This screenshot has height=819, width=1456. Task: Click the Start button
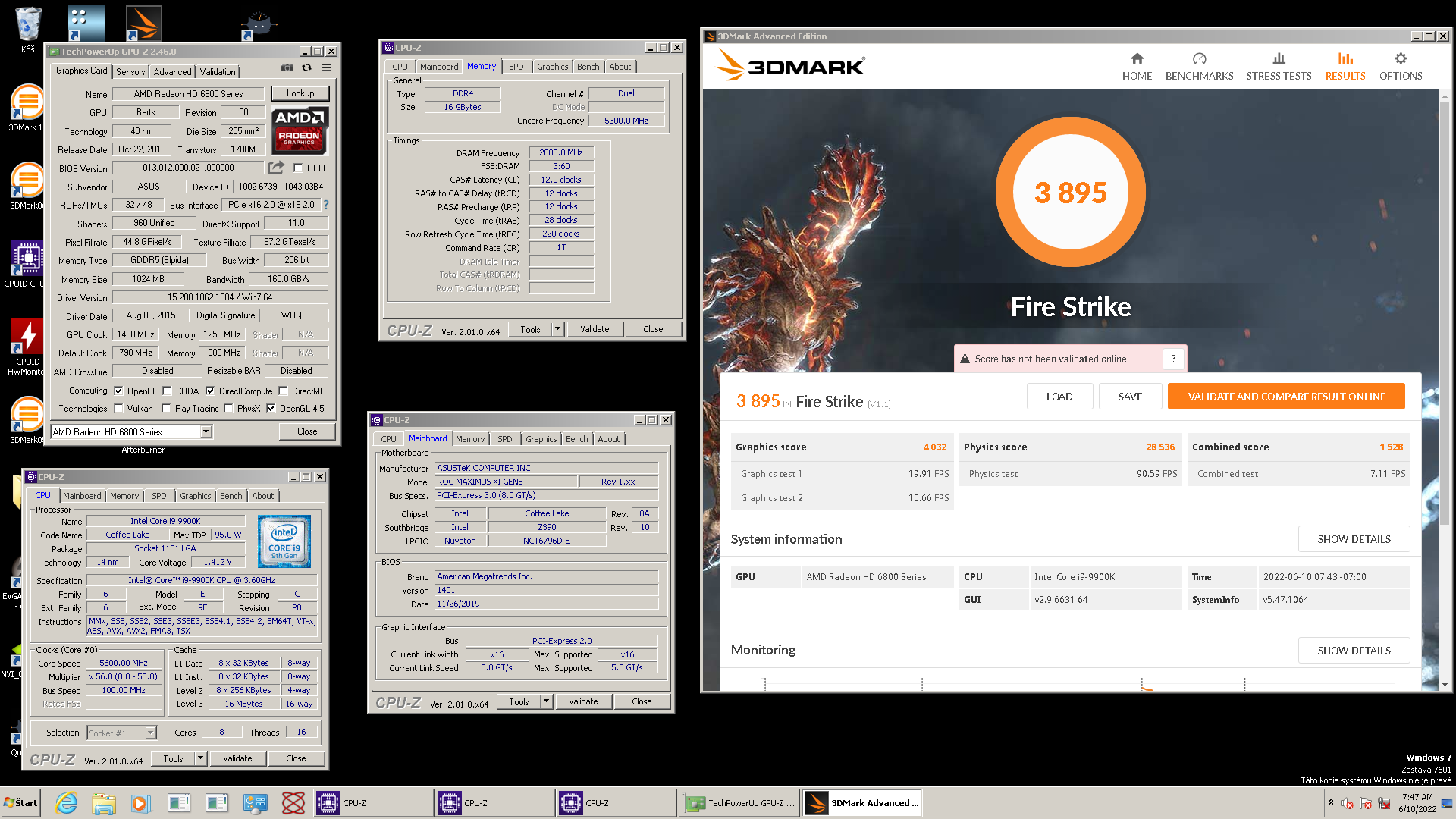[x=21, y=803]
